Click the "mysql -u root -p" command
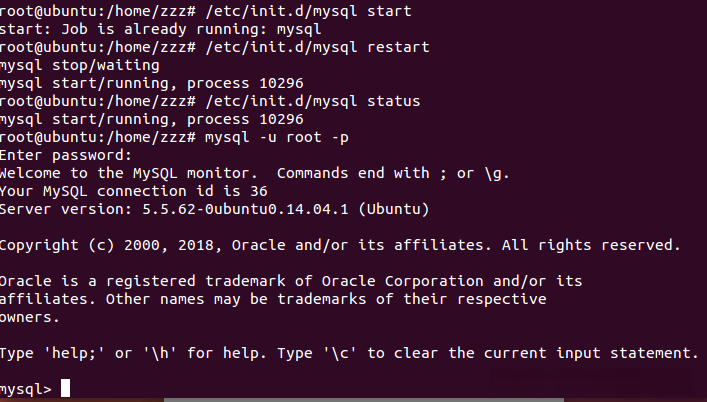 point(270,137)
